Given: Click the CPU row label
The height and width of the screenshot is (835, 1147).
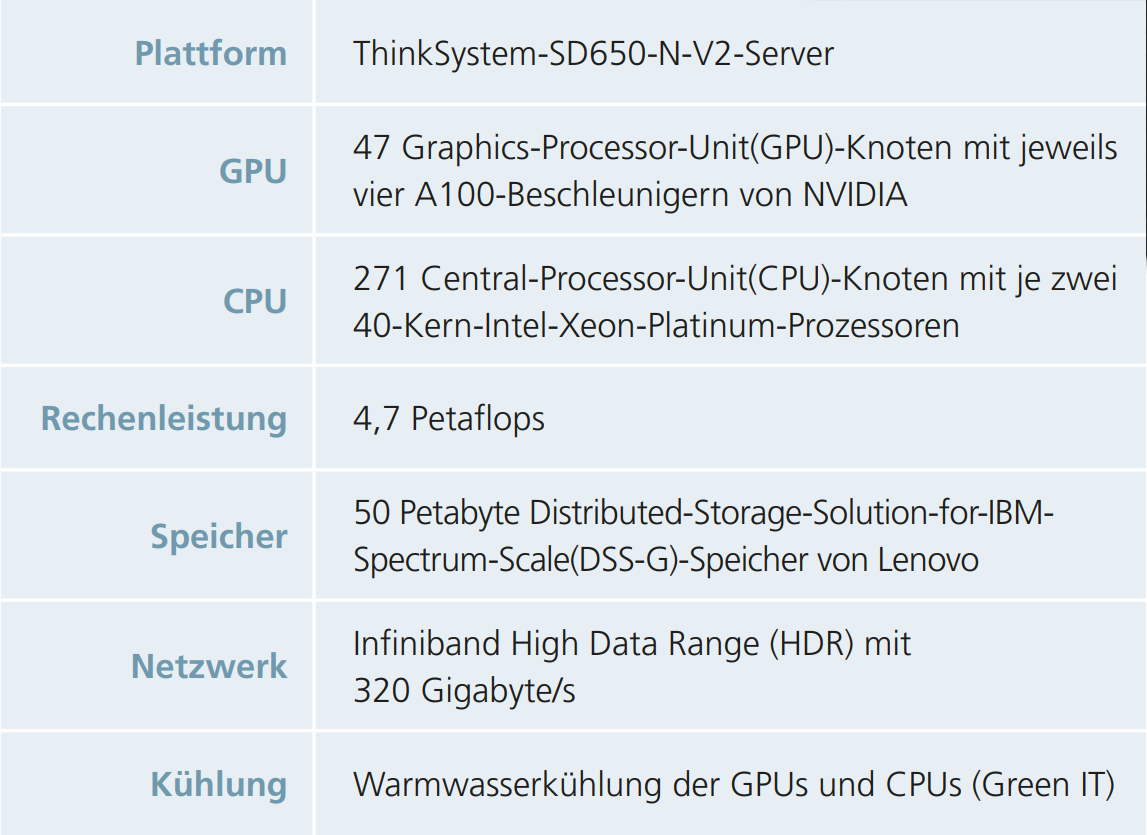Looking at the screenshot, I should click(254, 301).
